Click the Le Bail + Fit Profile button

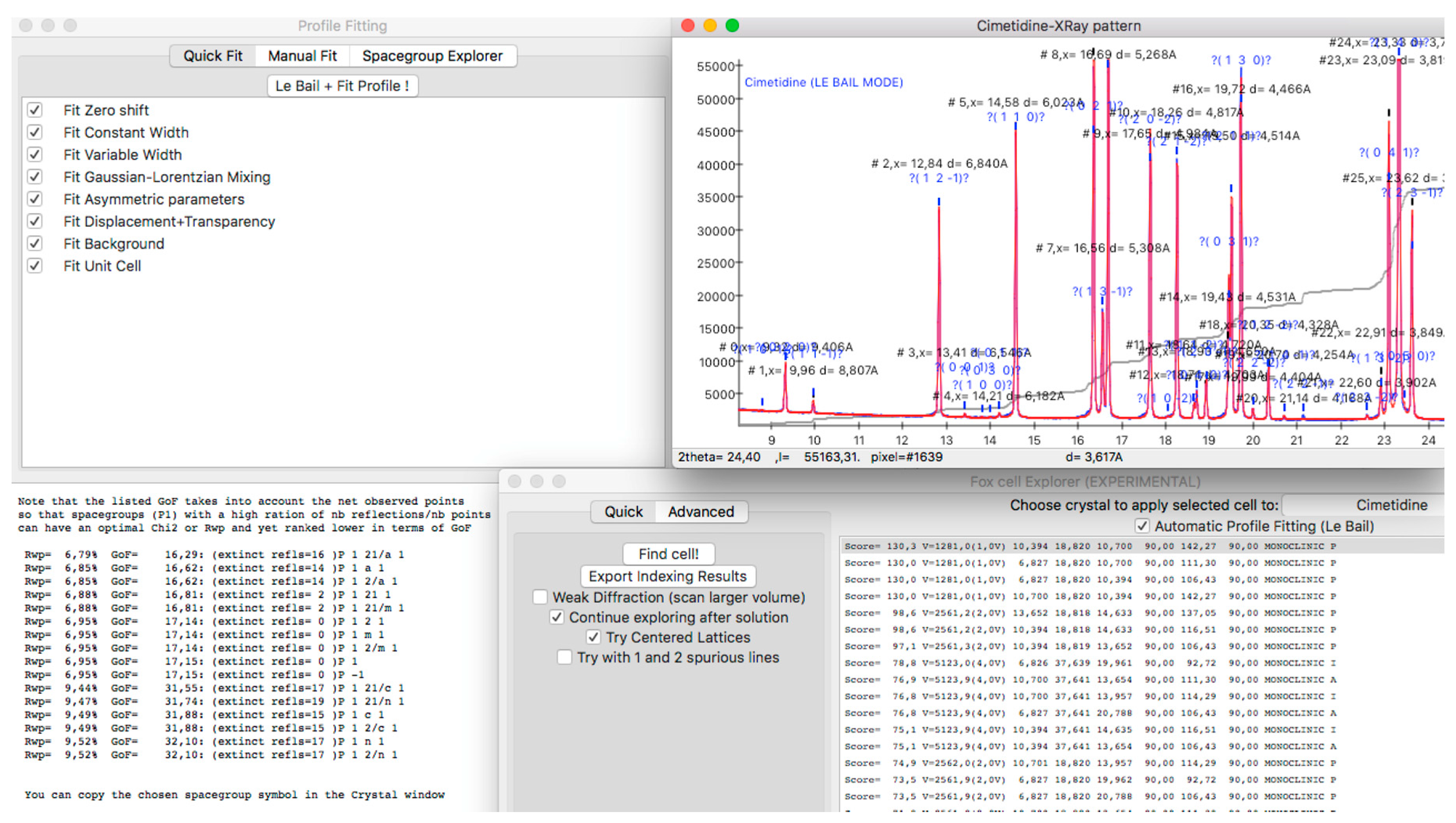tap(342, 85)
